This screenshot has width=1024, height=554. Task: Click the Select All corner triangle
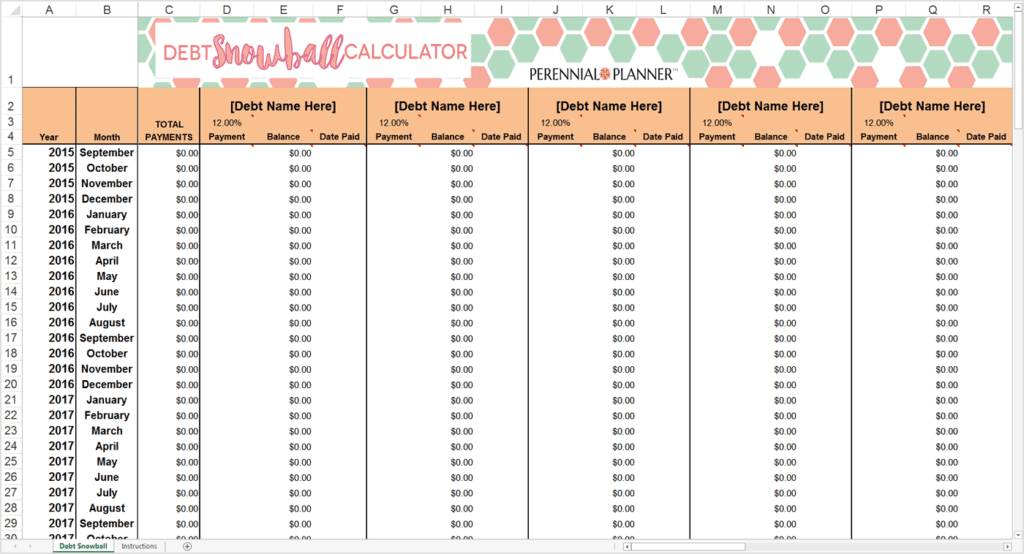pyautogui.click(x=12, y=10)
